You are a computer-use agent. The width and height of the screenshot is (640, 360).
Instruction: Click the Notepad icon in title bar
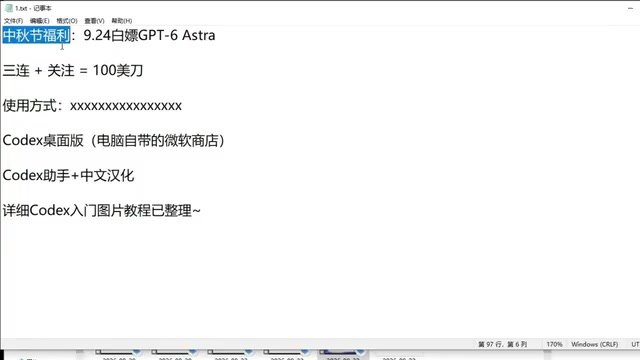pos(9,8)
